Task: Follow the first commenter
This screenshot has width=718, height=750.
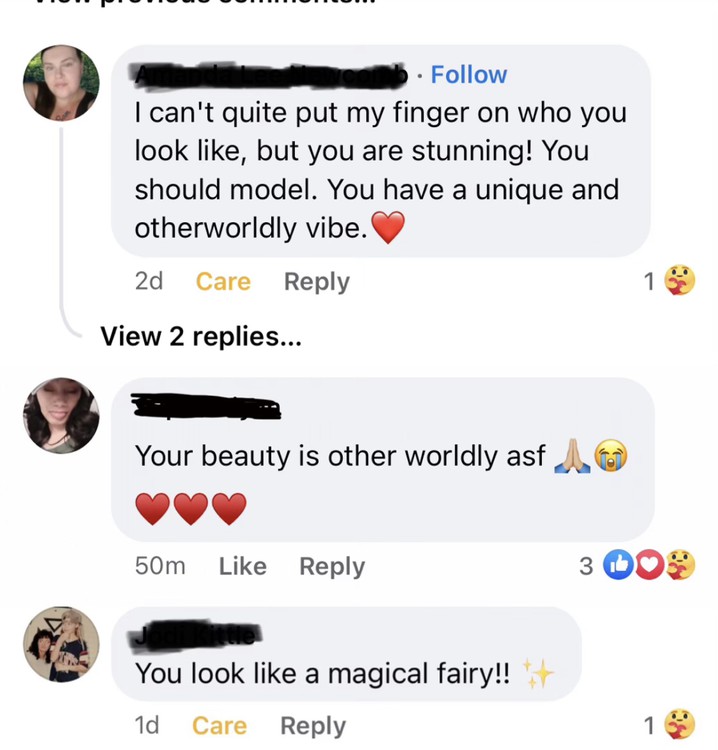Action: pyautogui.click(x=468, y=75)
